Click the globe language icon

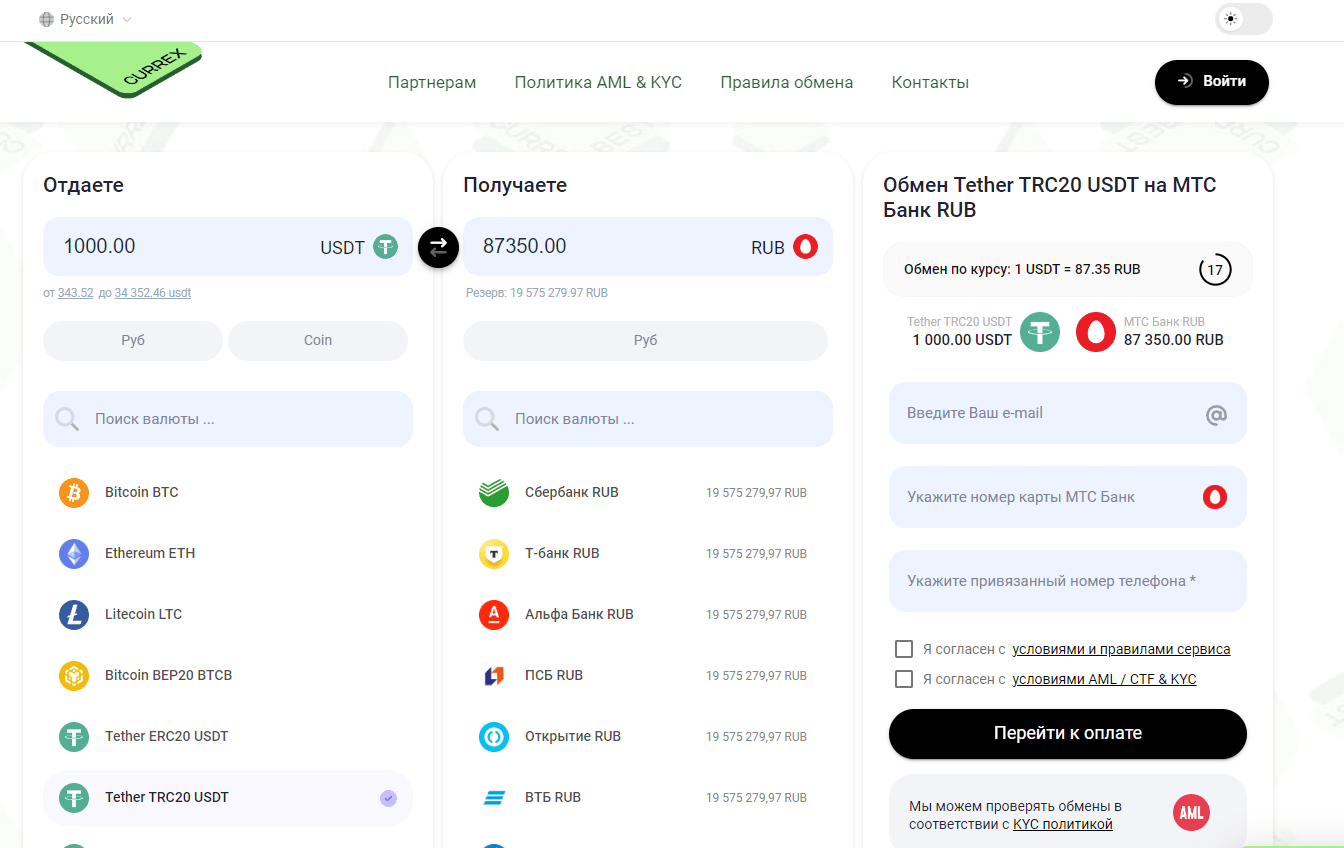(46, 19)
